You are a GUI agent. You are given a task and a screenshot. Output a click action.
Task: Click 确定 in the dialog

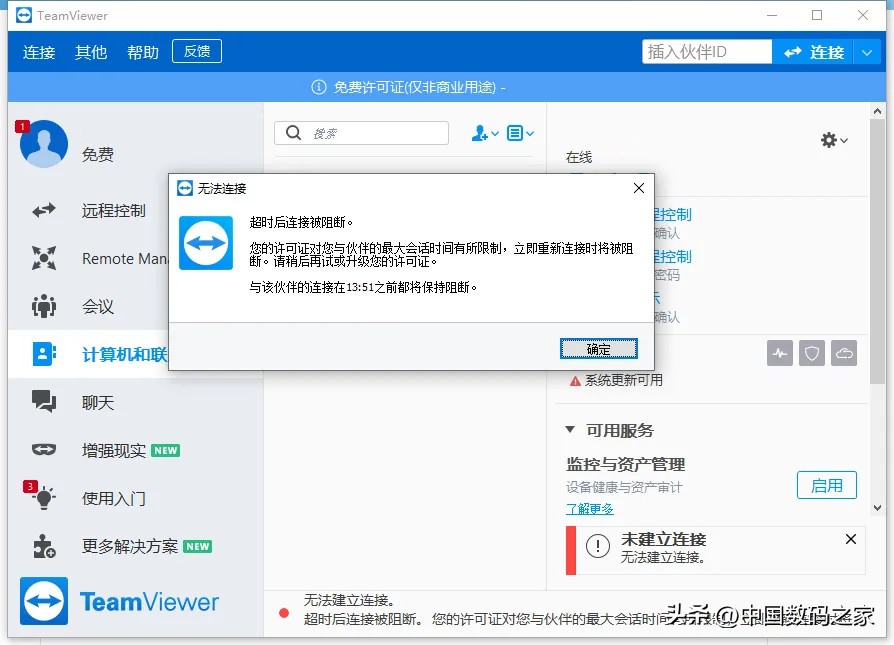599,348
